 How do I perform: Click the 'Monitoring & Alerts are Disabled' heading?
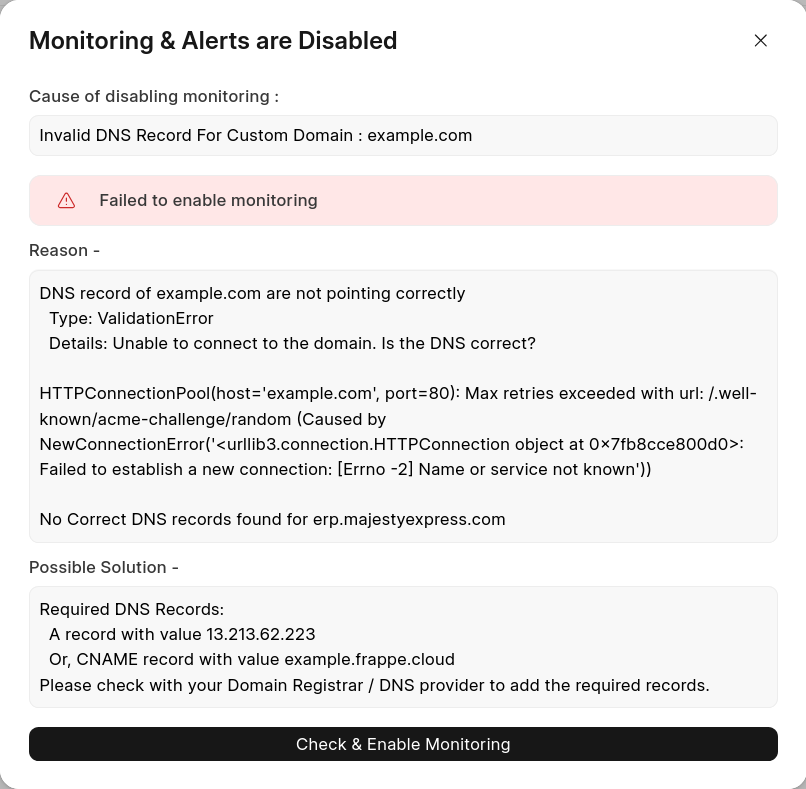213,41
